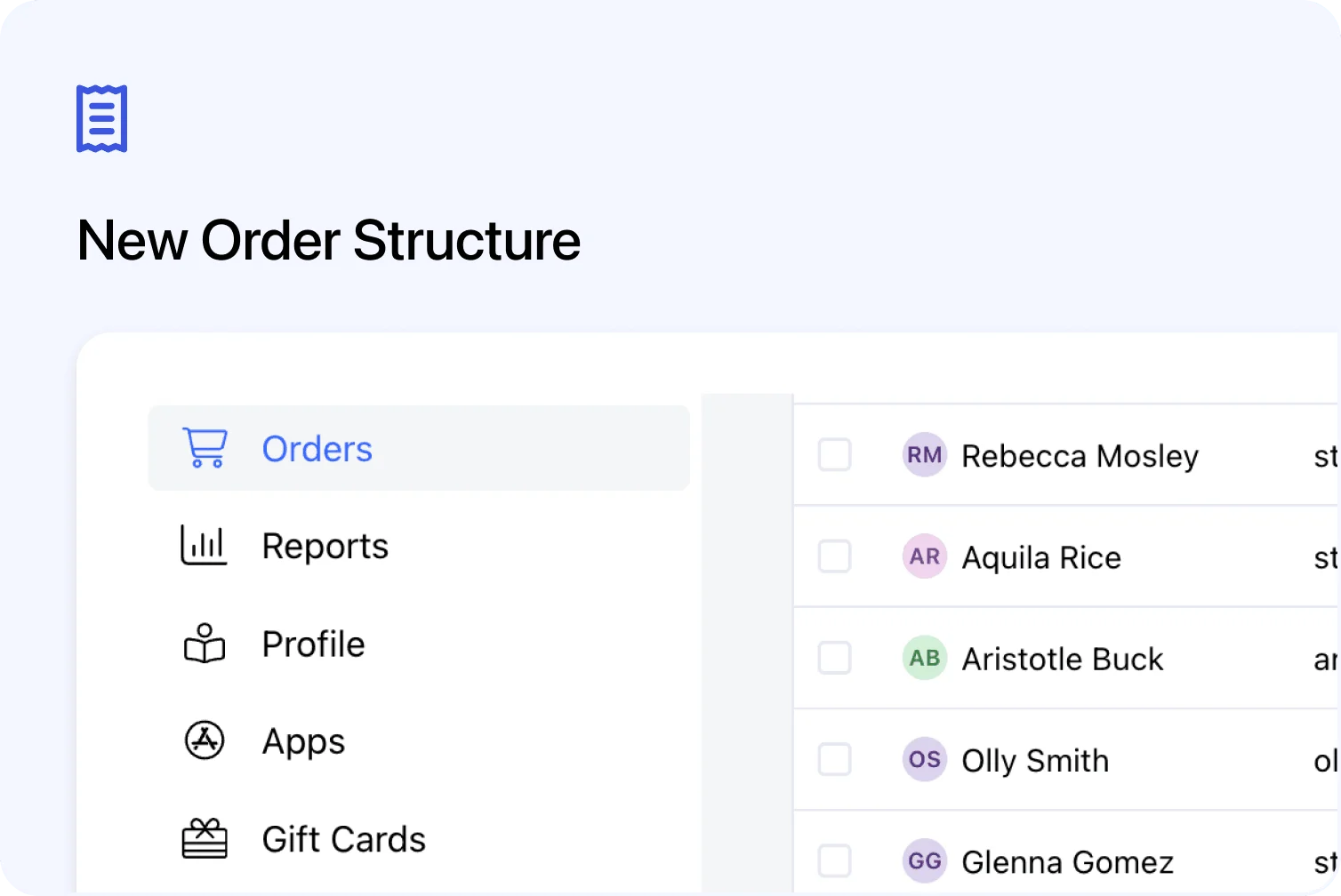Click the Orders shopping cart icon
Screen dimensions: 1341x896
205,448
